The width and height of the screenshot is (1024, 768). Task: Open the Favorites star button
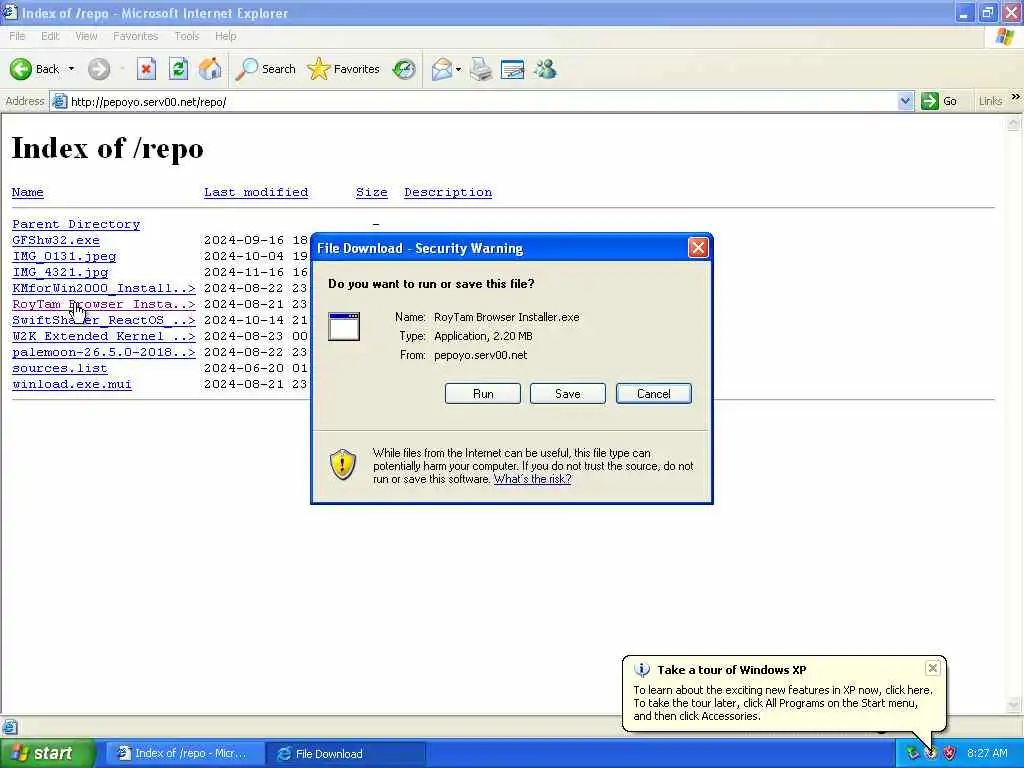[x=344, y=69]
